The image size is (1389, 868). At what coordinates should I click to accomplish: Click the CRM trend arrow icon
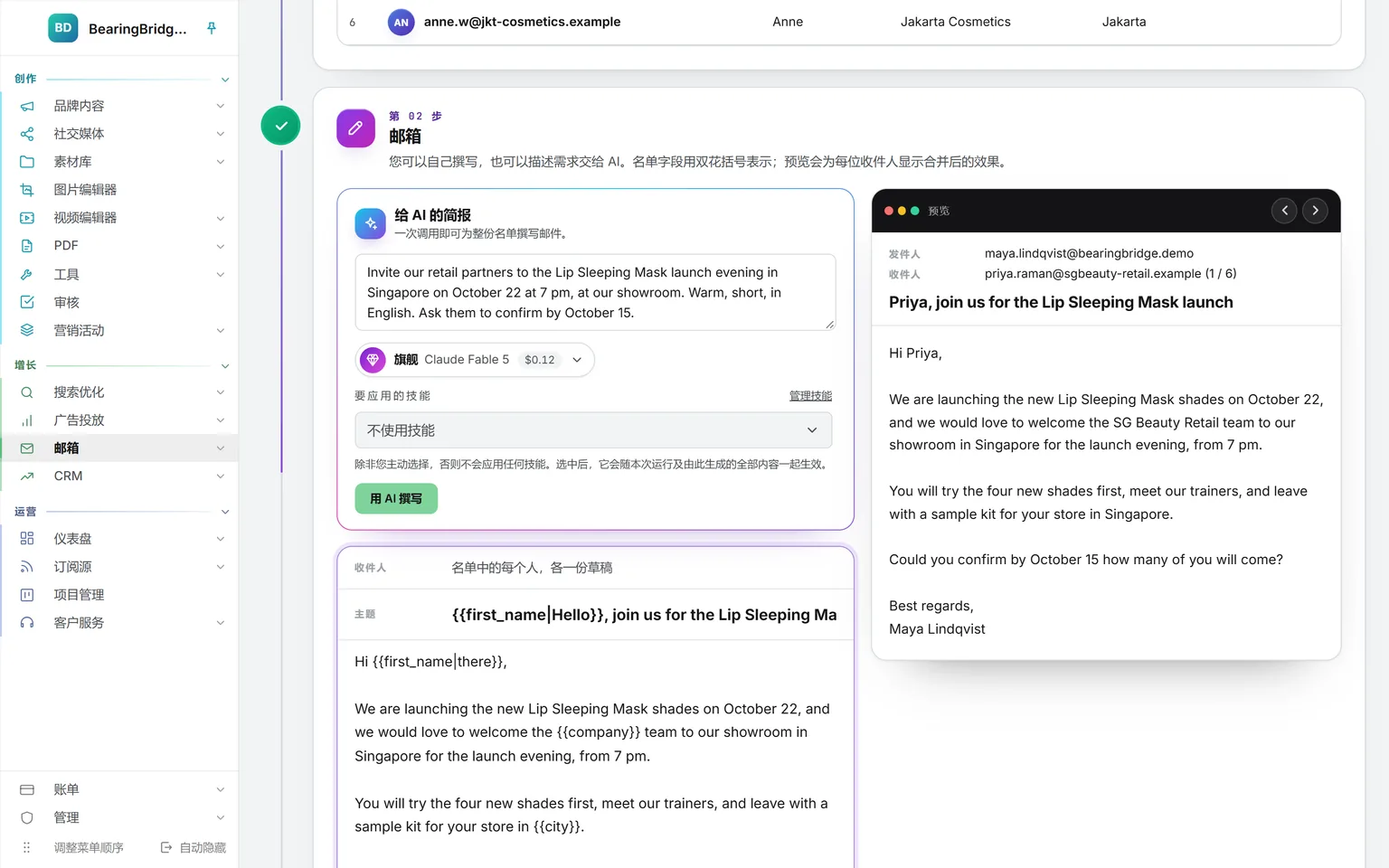click(x=27, y=476)
